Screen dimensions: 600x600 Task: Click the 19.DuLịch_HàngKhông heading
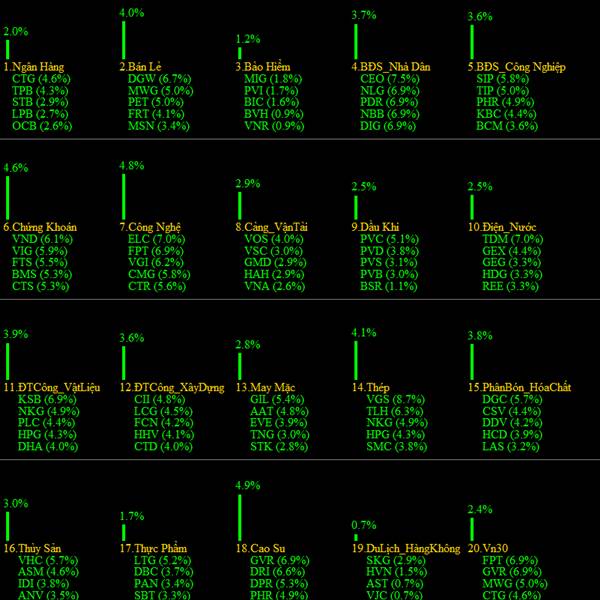[406, 548]
